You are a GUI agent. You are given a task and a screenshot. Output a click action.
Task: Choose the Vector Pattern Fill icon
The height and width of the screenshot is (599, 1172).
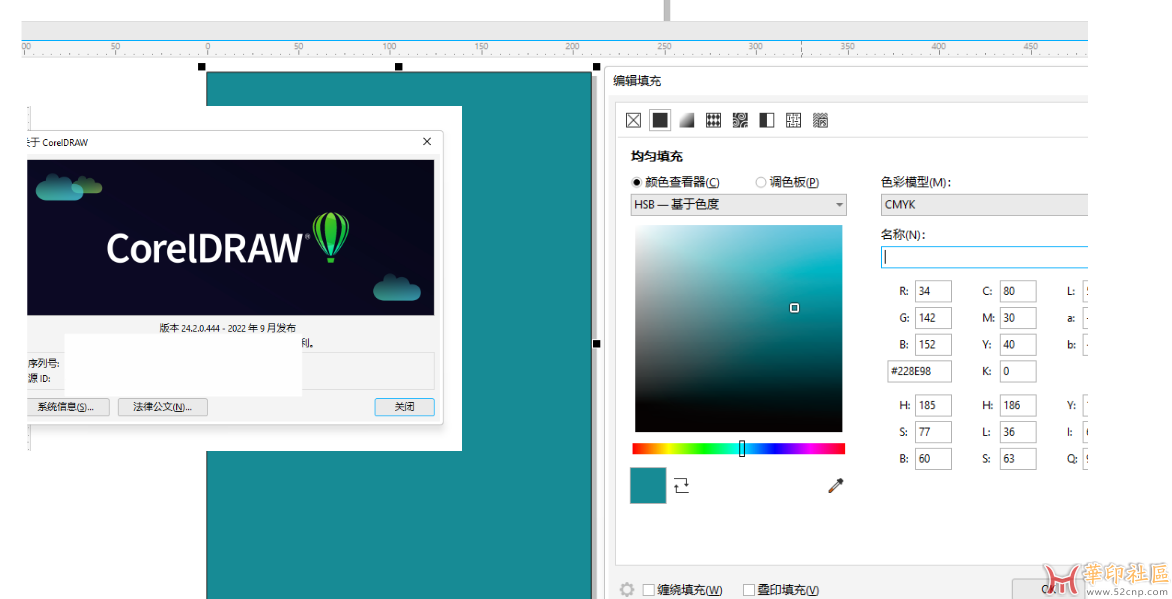coord(714,120)
